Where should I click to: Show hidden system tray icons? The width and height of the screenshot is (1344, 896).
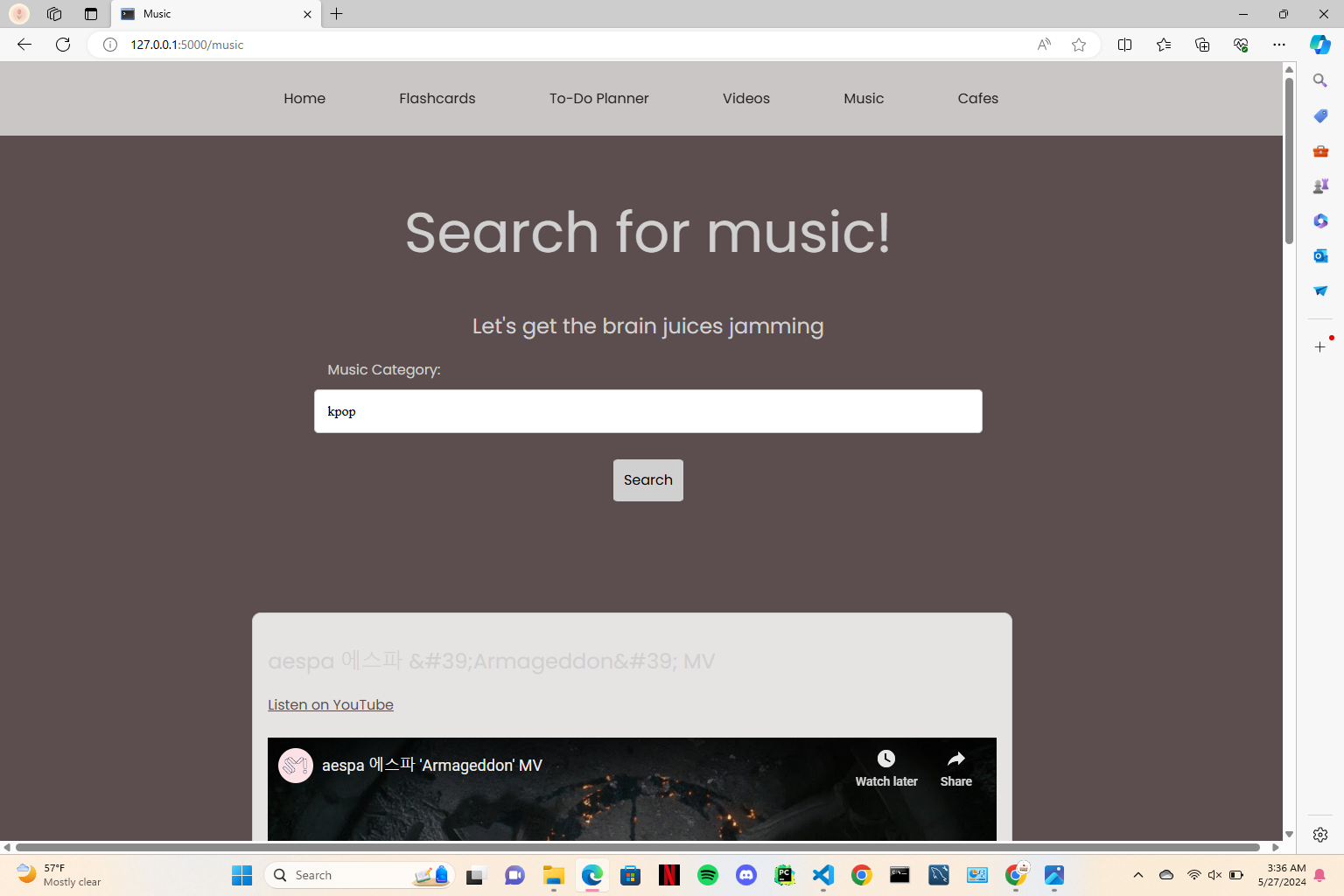click(1138, 875)
